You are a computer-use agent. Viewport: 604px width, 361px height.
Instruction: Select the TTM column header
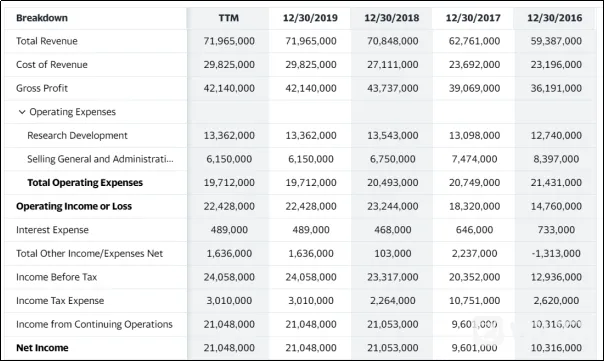tap(229, 18)
